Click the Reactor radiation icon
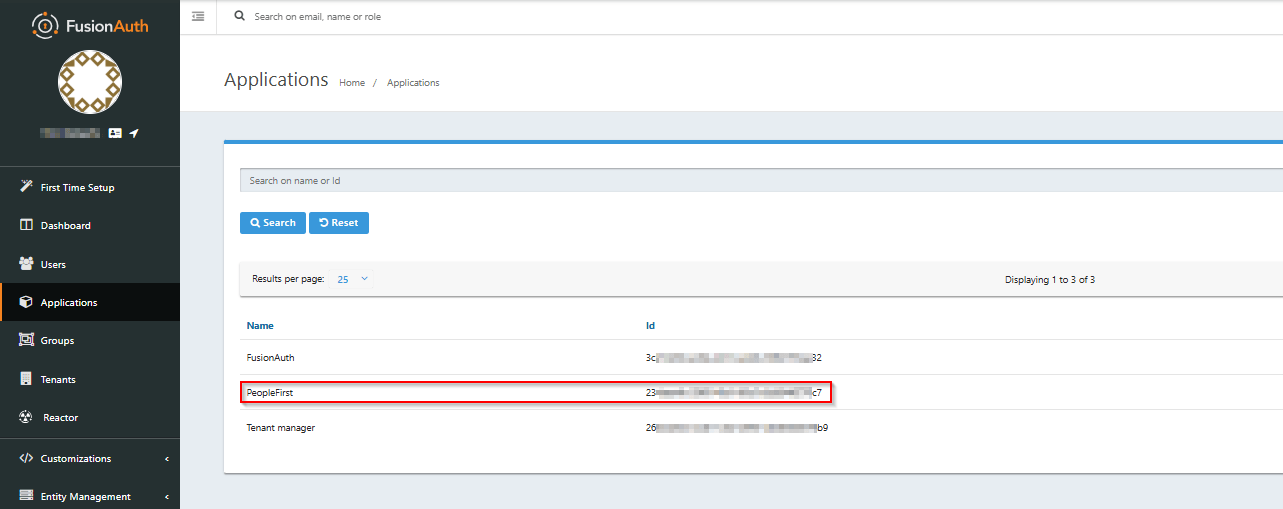The width and height of the screenshot is (1283, 509). click(26, 417)
